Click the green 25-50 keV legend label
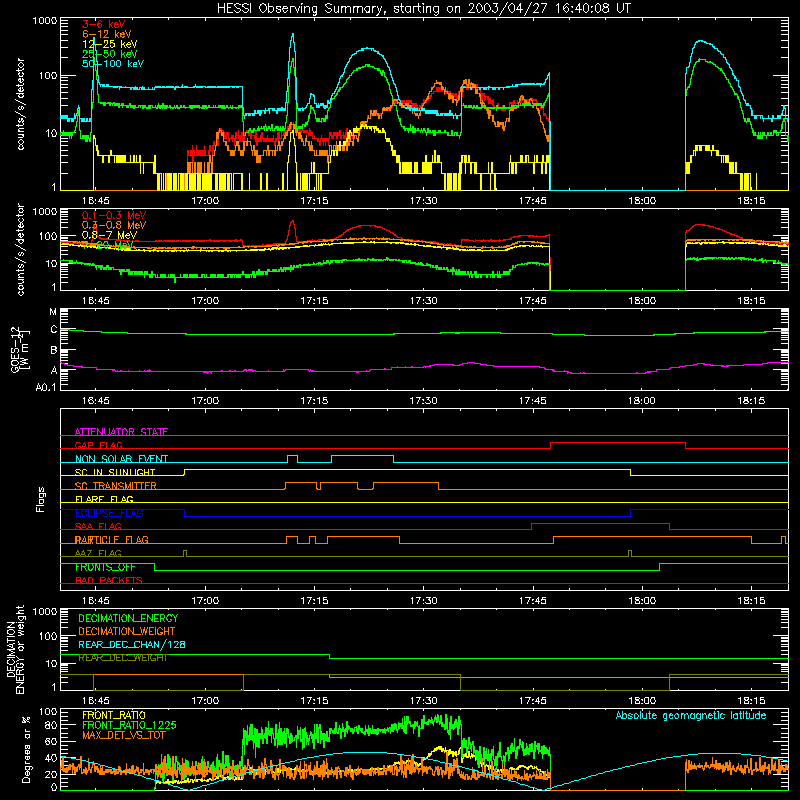 coord(110,54)
